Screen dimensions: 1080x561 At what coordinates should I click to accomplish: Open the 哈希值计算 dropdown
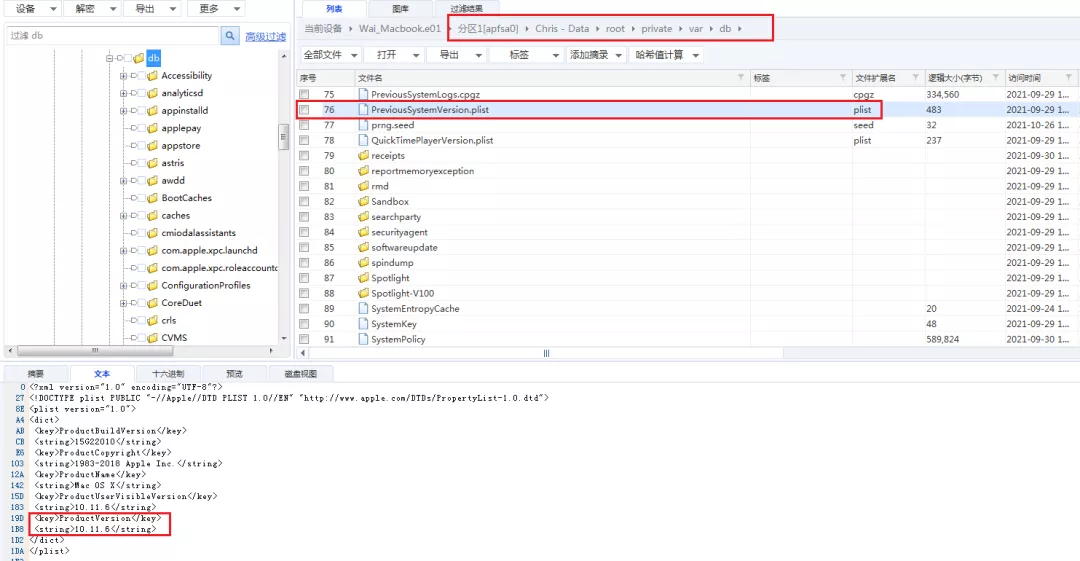click(x=666, y=54)
